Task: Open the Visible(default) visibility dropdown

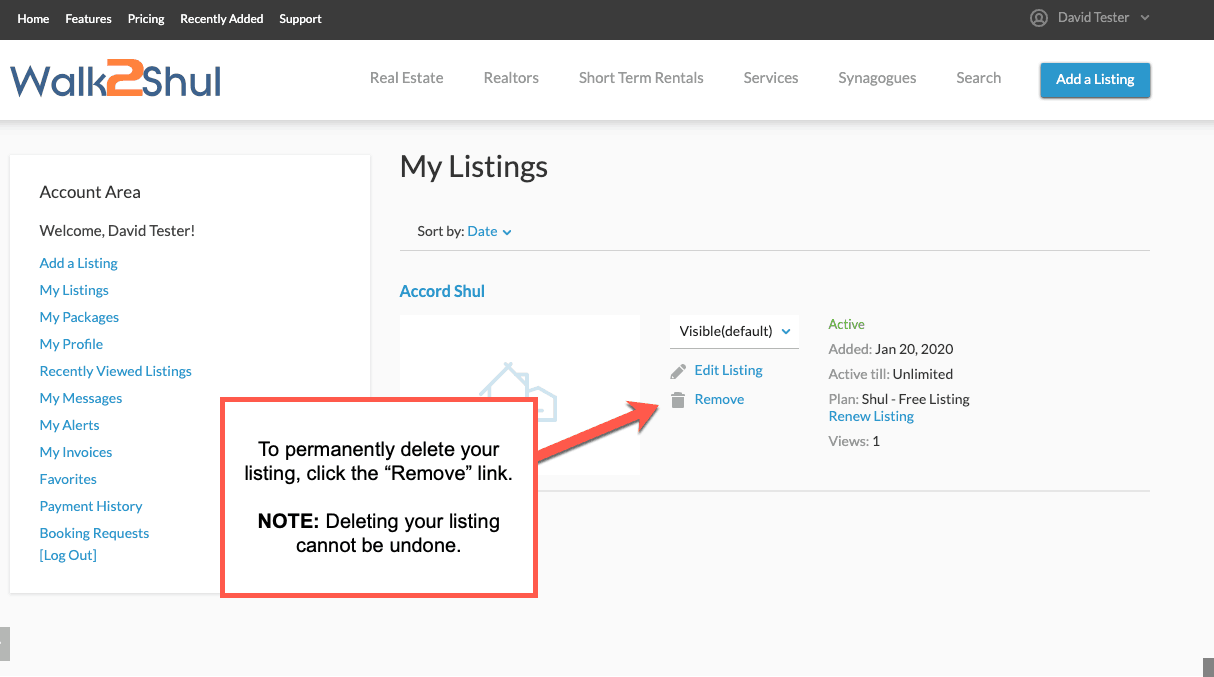Action: [734, 331]
